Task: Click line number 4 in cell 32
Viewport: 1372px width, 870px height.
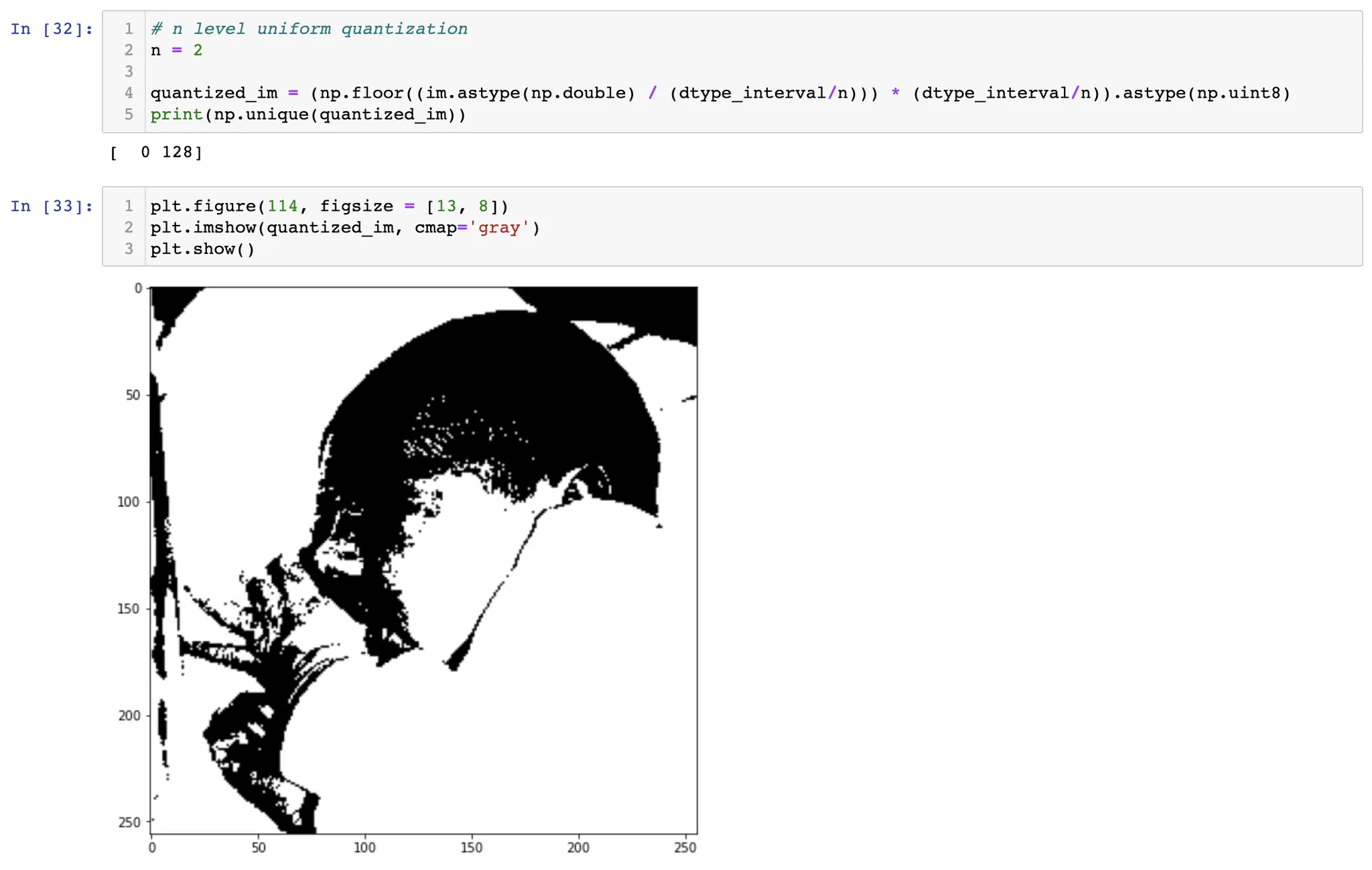Action: [129, 93]
